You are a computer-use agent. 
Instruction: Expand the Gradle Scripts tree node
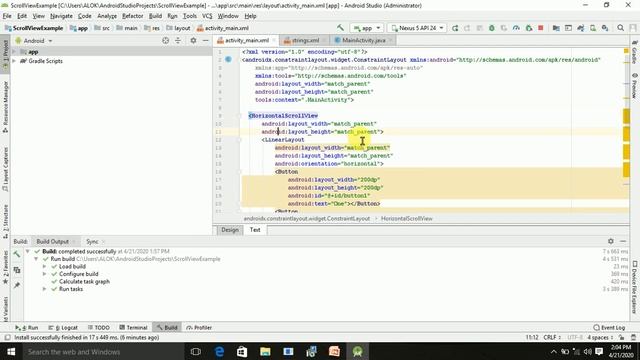14,61
